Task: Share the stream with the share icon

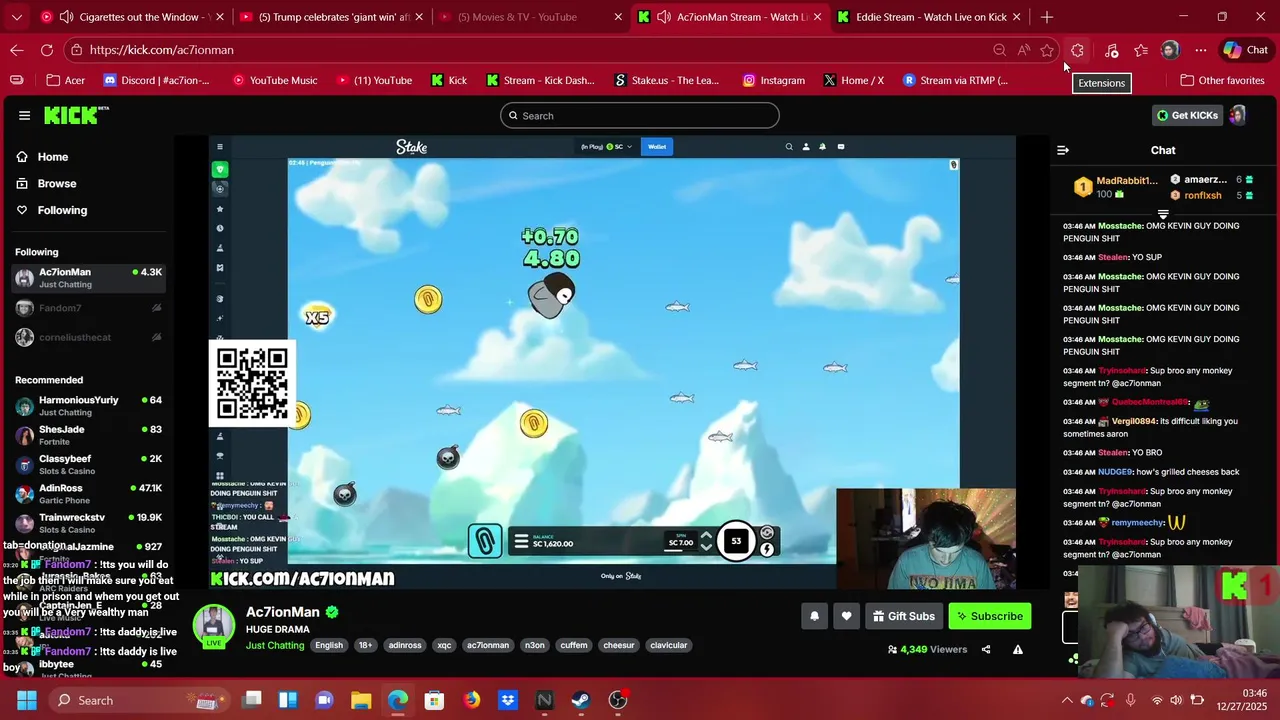Action: click(x=986, y=649)
